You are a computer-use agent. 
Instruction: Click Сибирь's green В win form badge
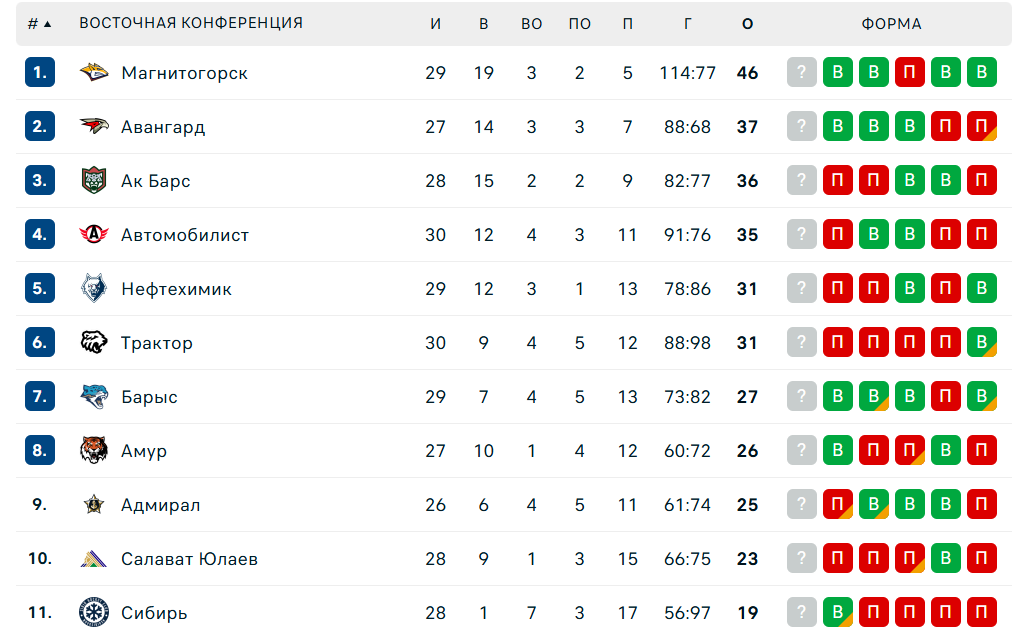pos(838,613)
